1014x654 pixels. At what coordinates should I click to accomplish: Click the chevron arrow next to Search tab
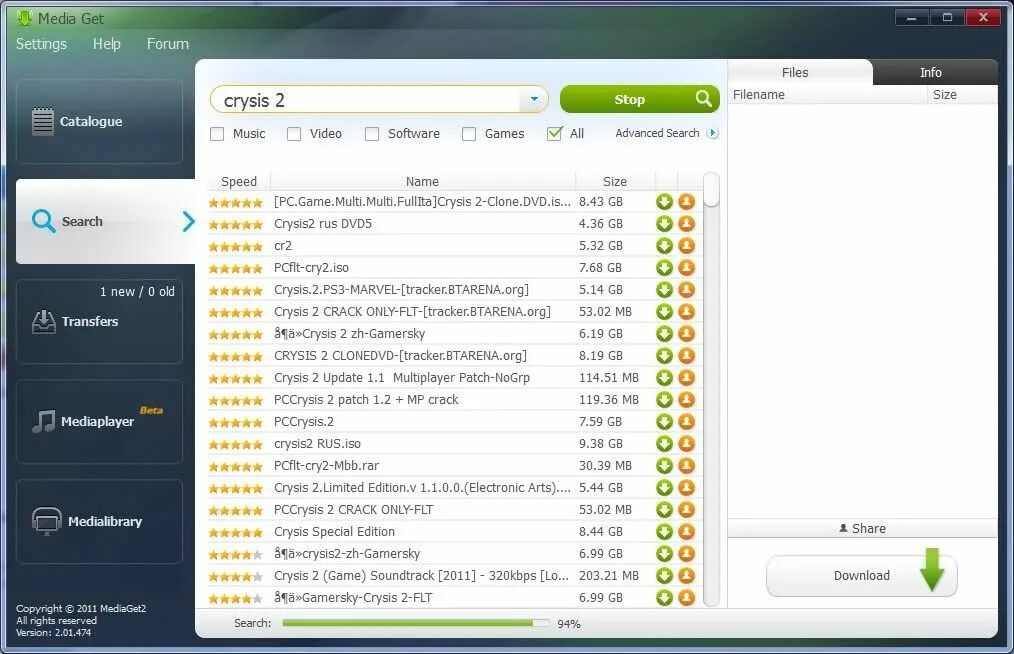(x=188, y=222)
